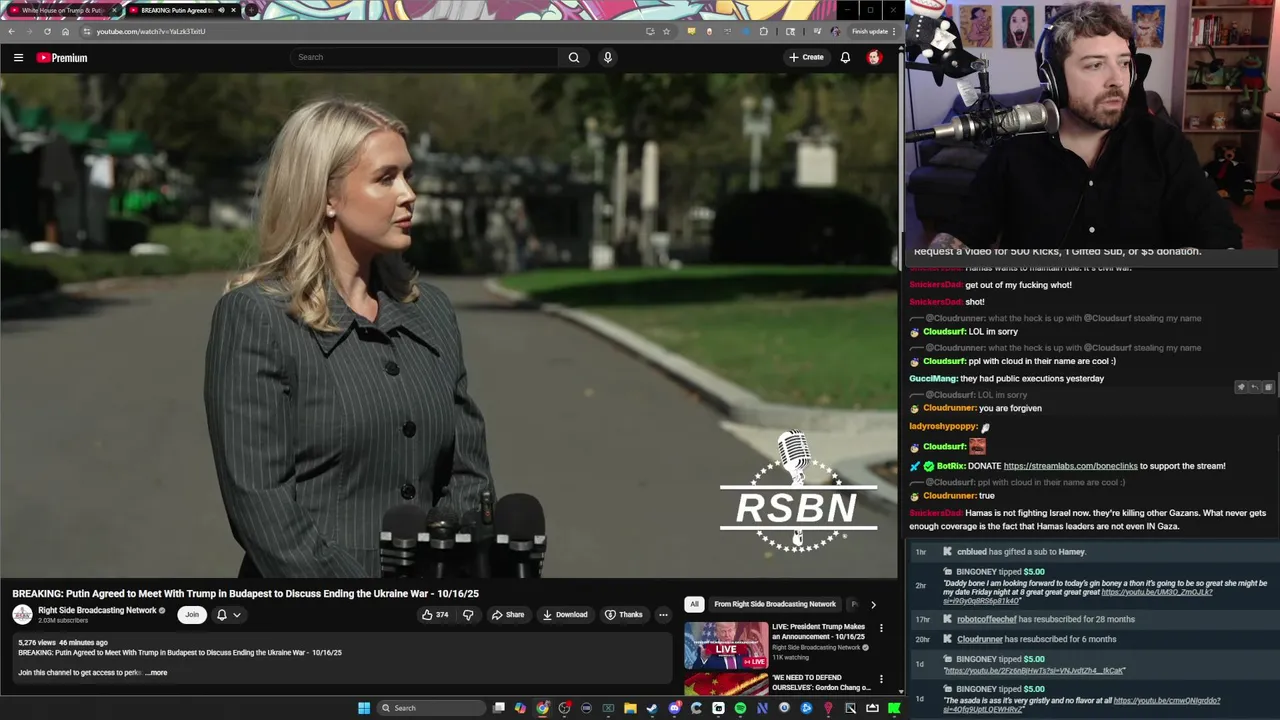1280x720 pixels.
Task: Open Spotify from the taskbar
Action: tap(740, 708)
